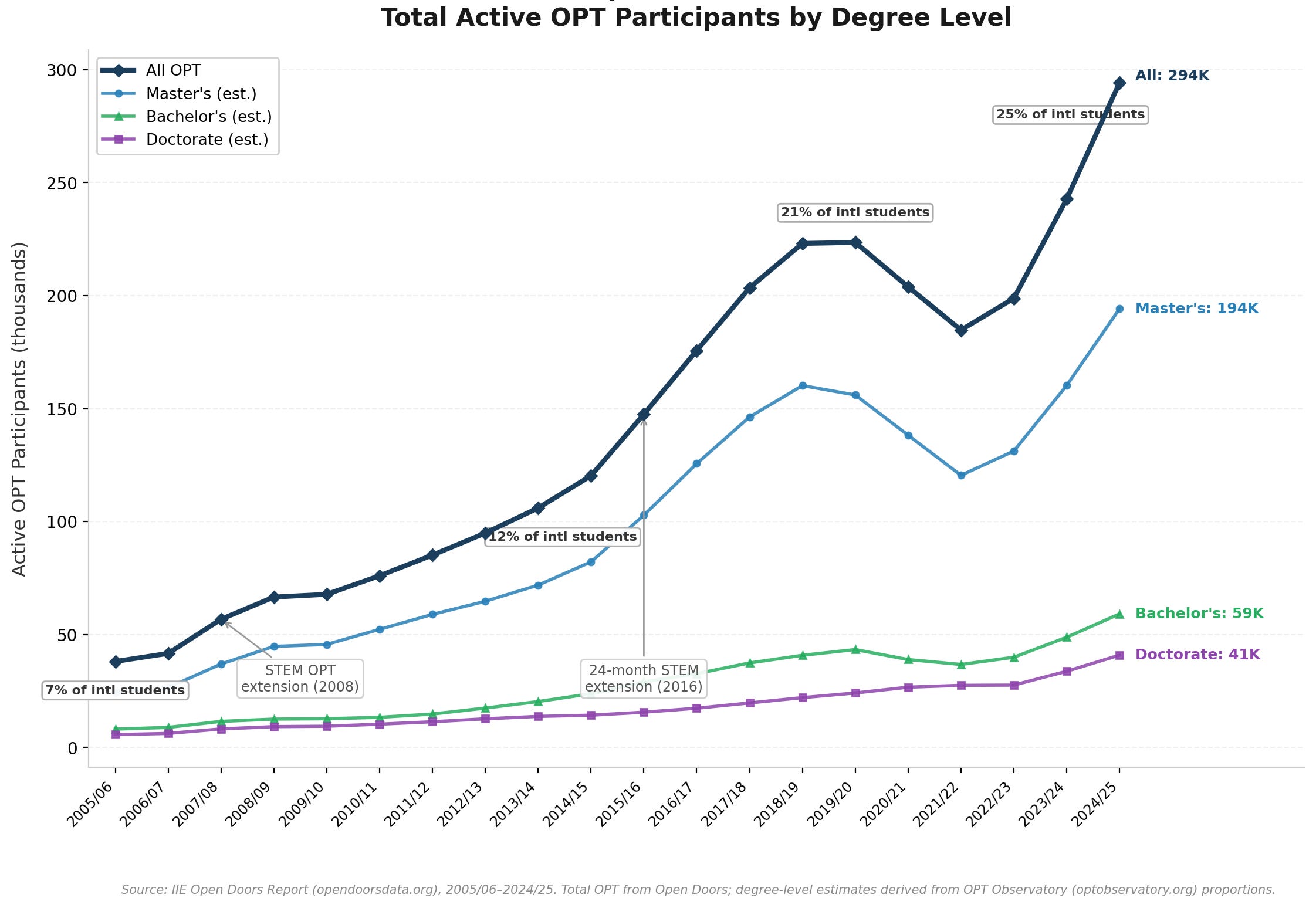Click the All OPT diamond marker at 2024/25
1316x908 pixels.
click(1119, 83)
